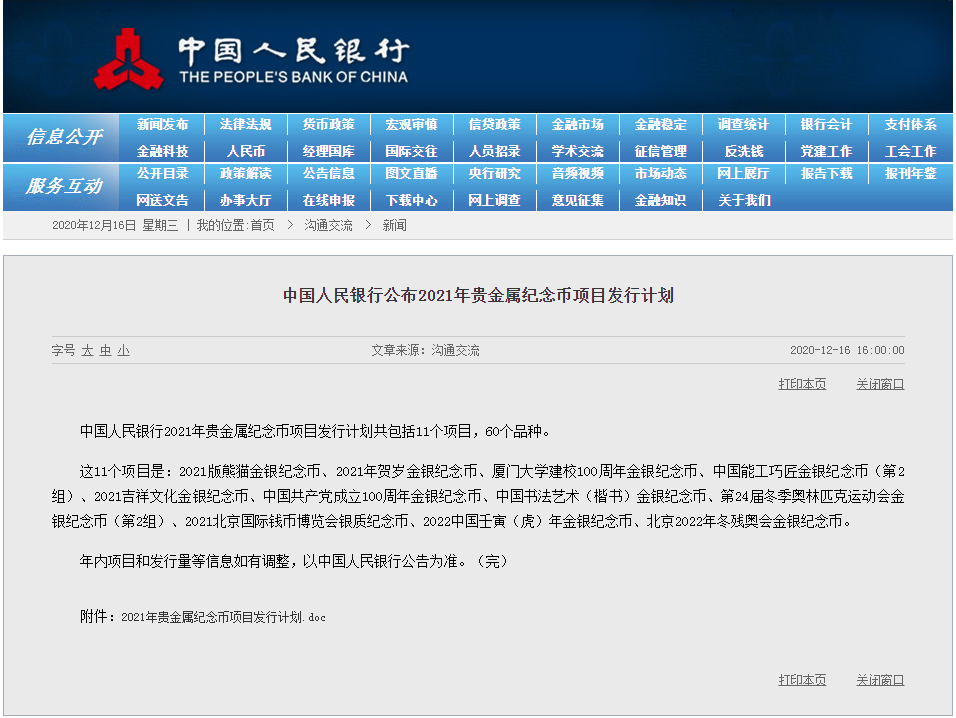Screen dimensions: 956x718
Task: Open 政策解读 link
Action: click(x=245, y=174)
